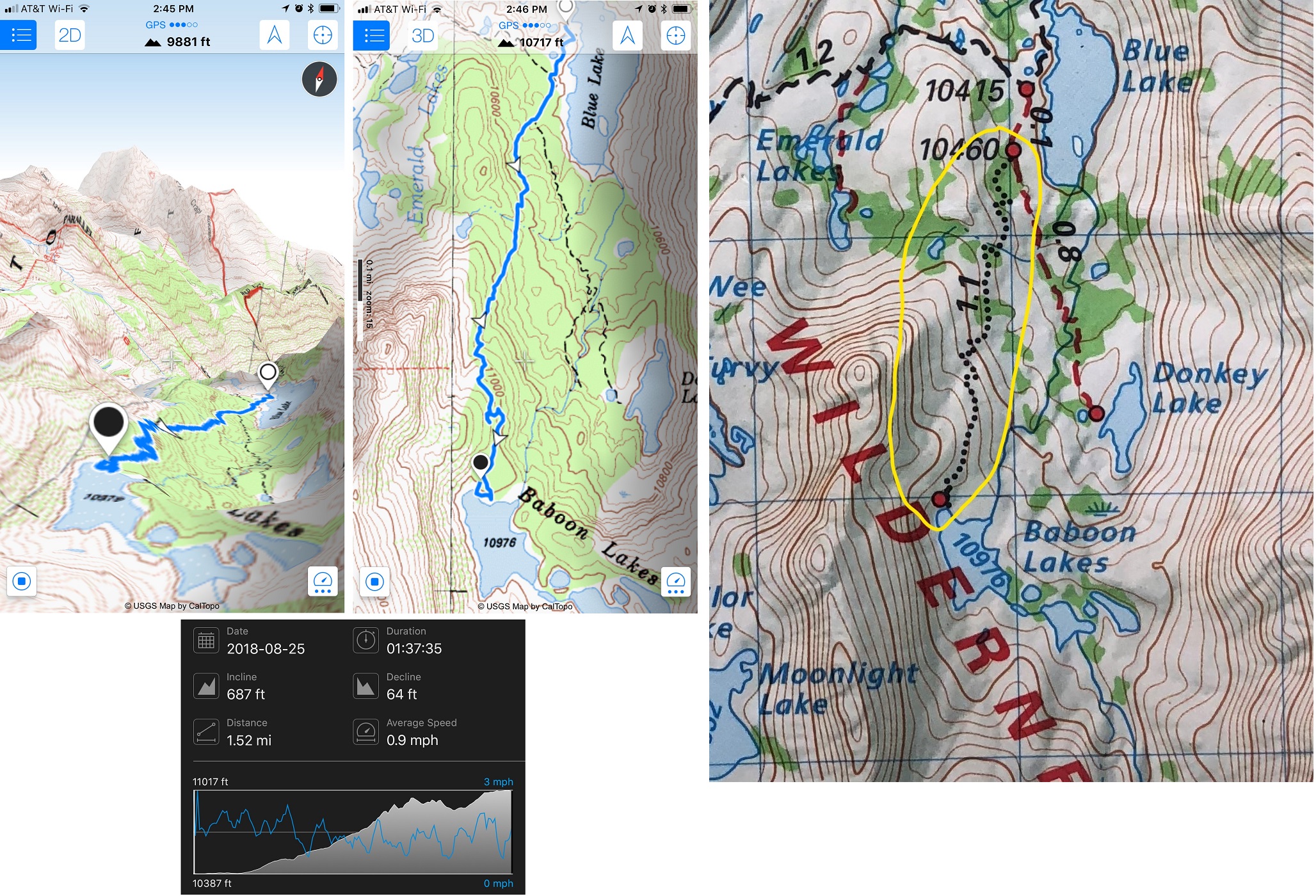Tap the USGS Map by CalTopo credit in the 2D screen

tap(525, 607)
